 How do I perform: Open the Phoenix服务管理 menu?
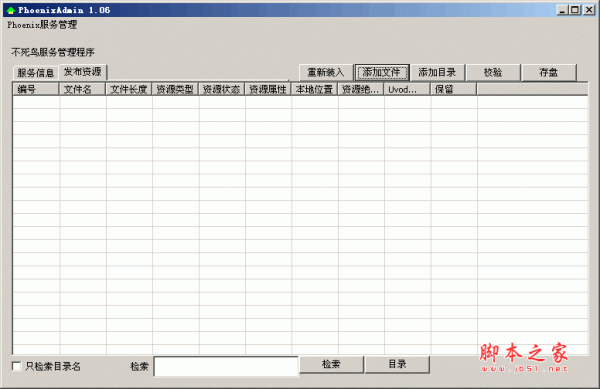tap(42, 25)
